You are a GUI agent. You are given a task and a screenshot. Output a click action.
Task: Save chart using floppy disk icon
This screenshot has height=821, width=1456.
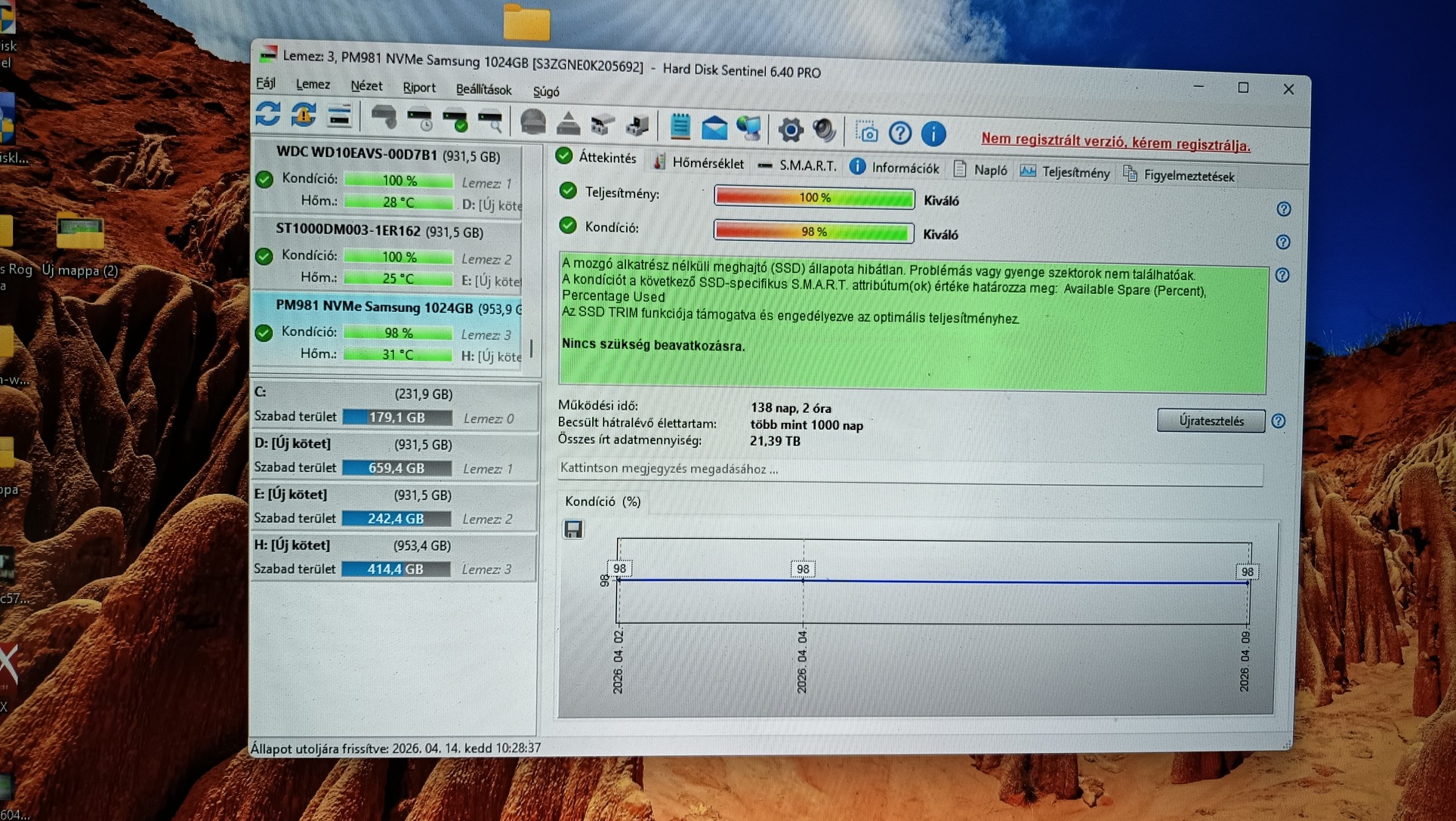coord(573,529)
